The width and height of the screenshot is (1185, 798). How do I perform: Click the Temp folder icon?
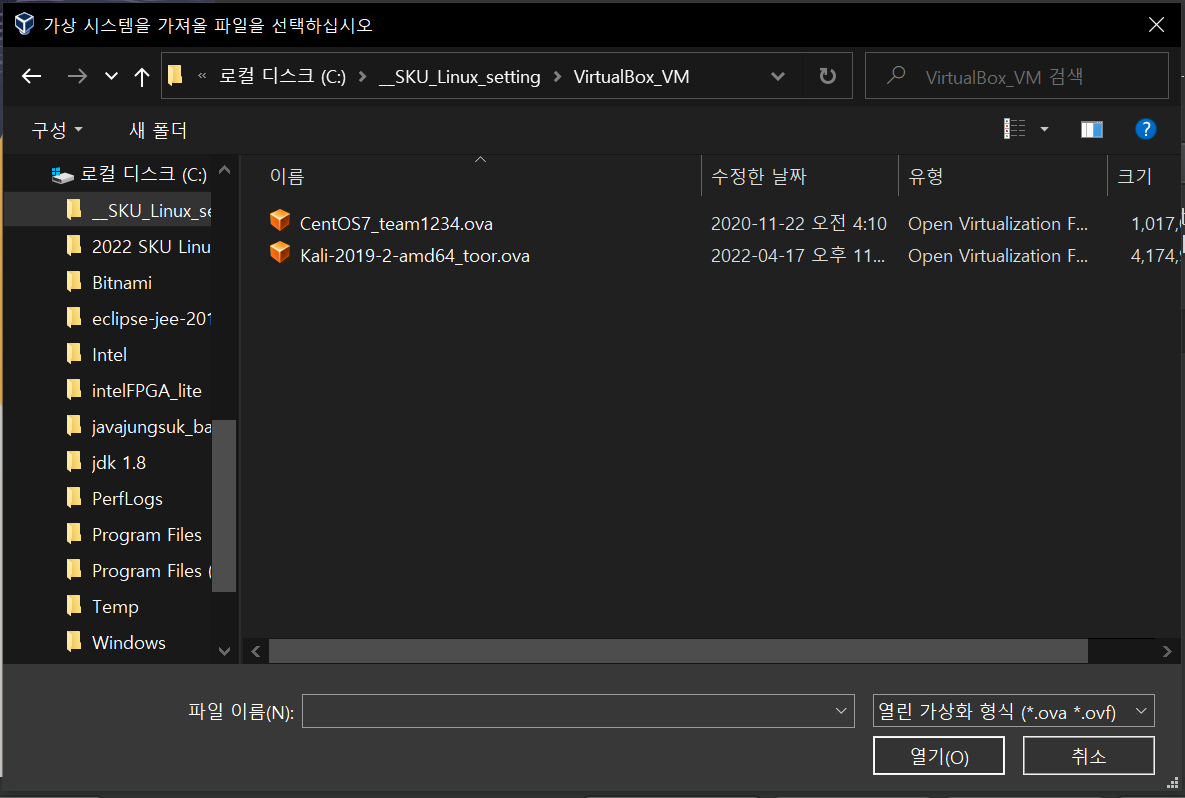(x=74, y=606)
